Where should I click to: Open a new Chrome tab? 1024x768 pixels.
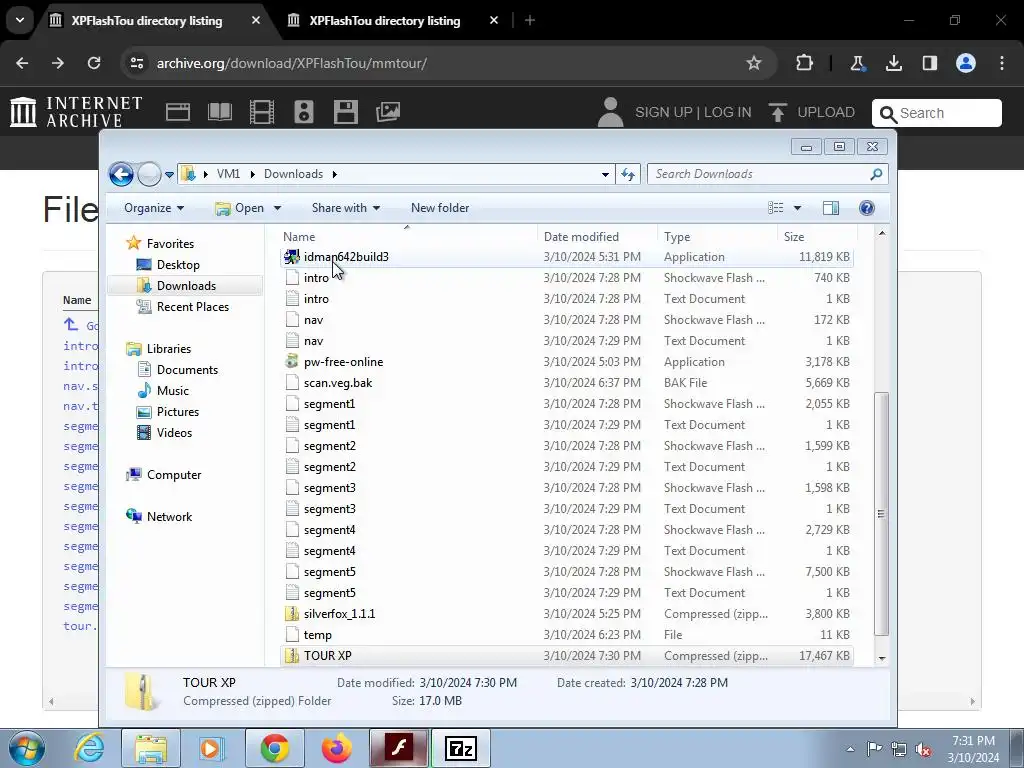point(530,21)
